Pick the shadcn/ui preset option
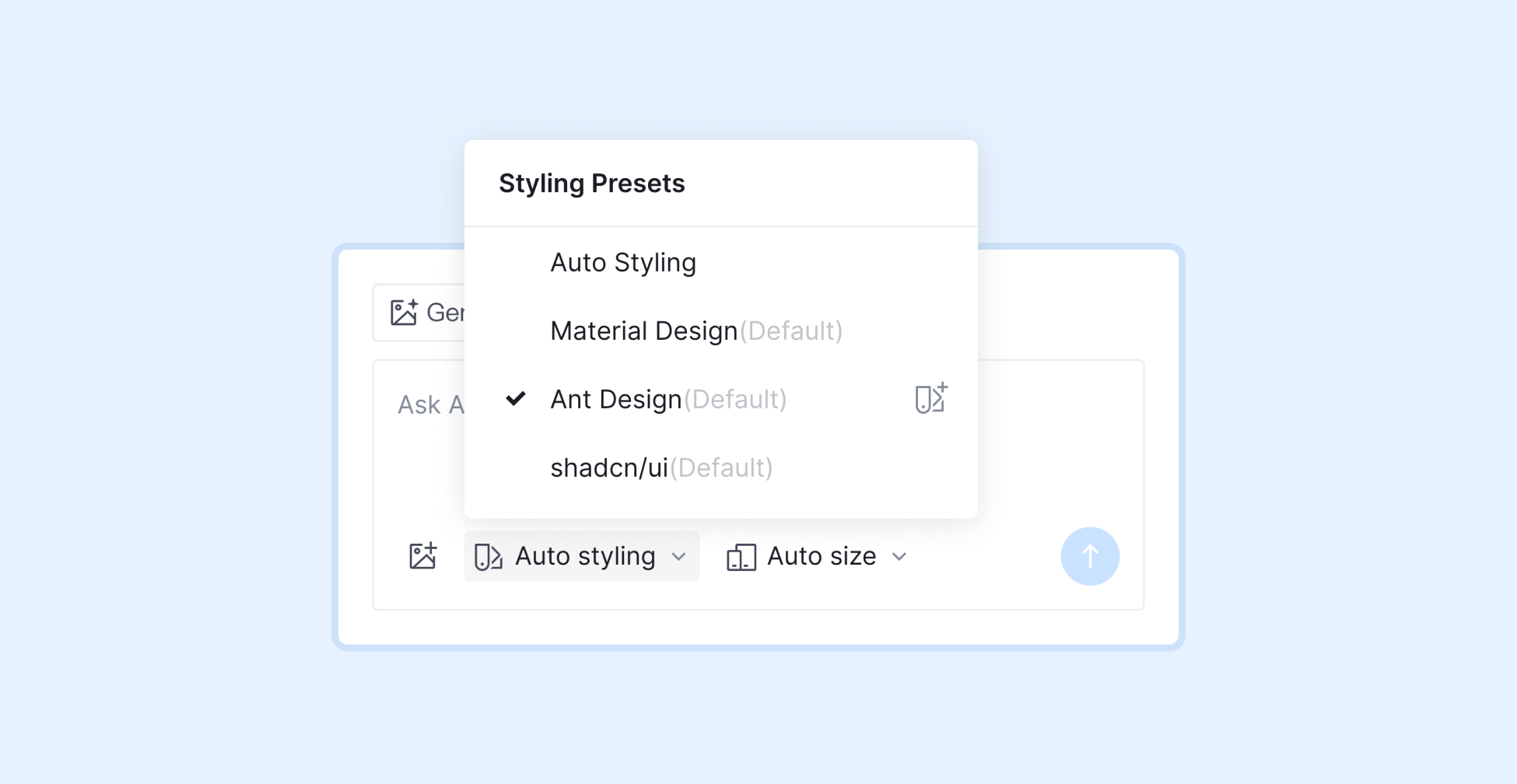This screenshot has height=784, width=1517. click(609, 468)
